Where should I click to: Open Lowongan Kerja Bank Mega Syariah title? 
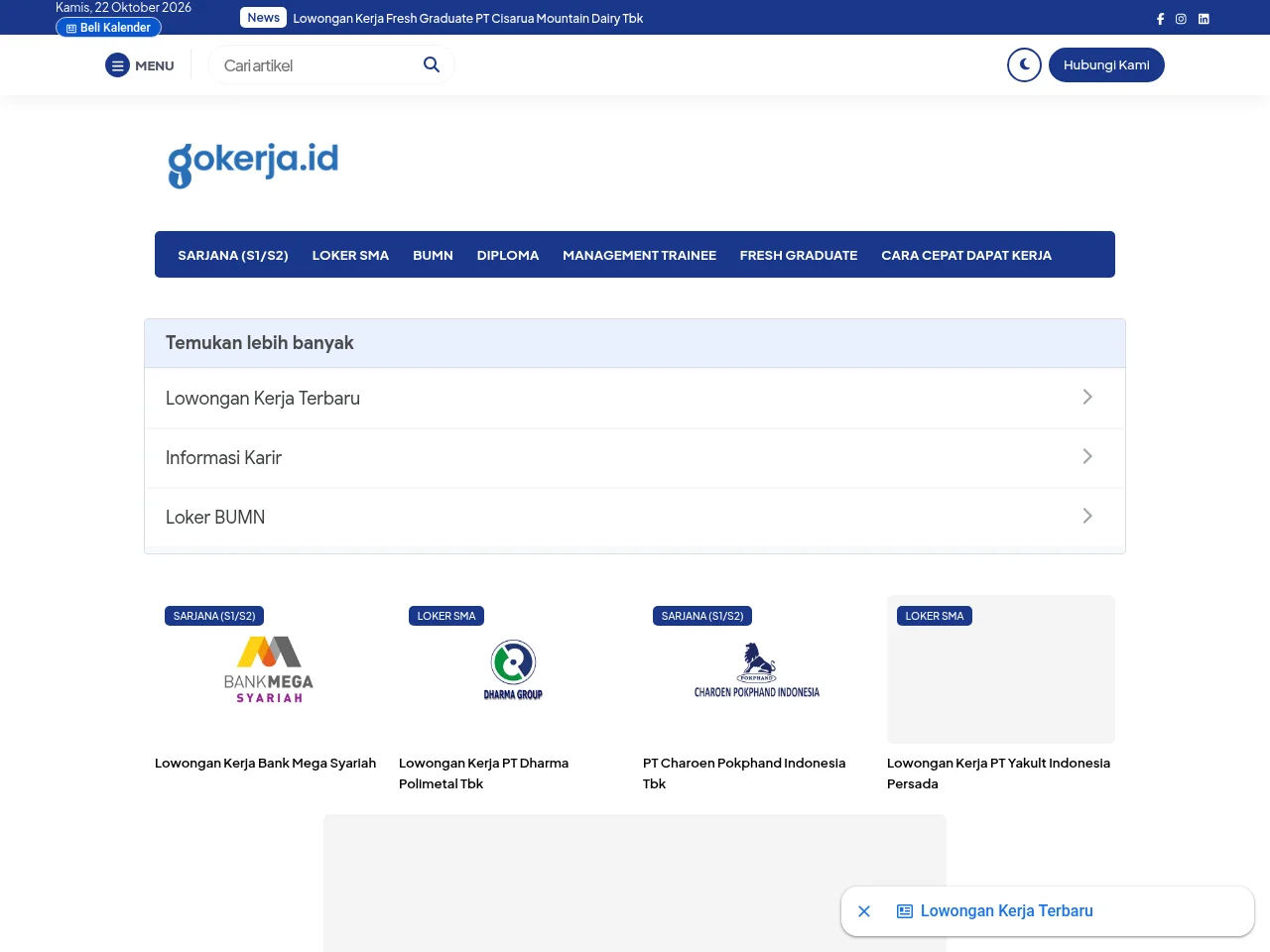[266, 763]
